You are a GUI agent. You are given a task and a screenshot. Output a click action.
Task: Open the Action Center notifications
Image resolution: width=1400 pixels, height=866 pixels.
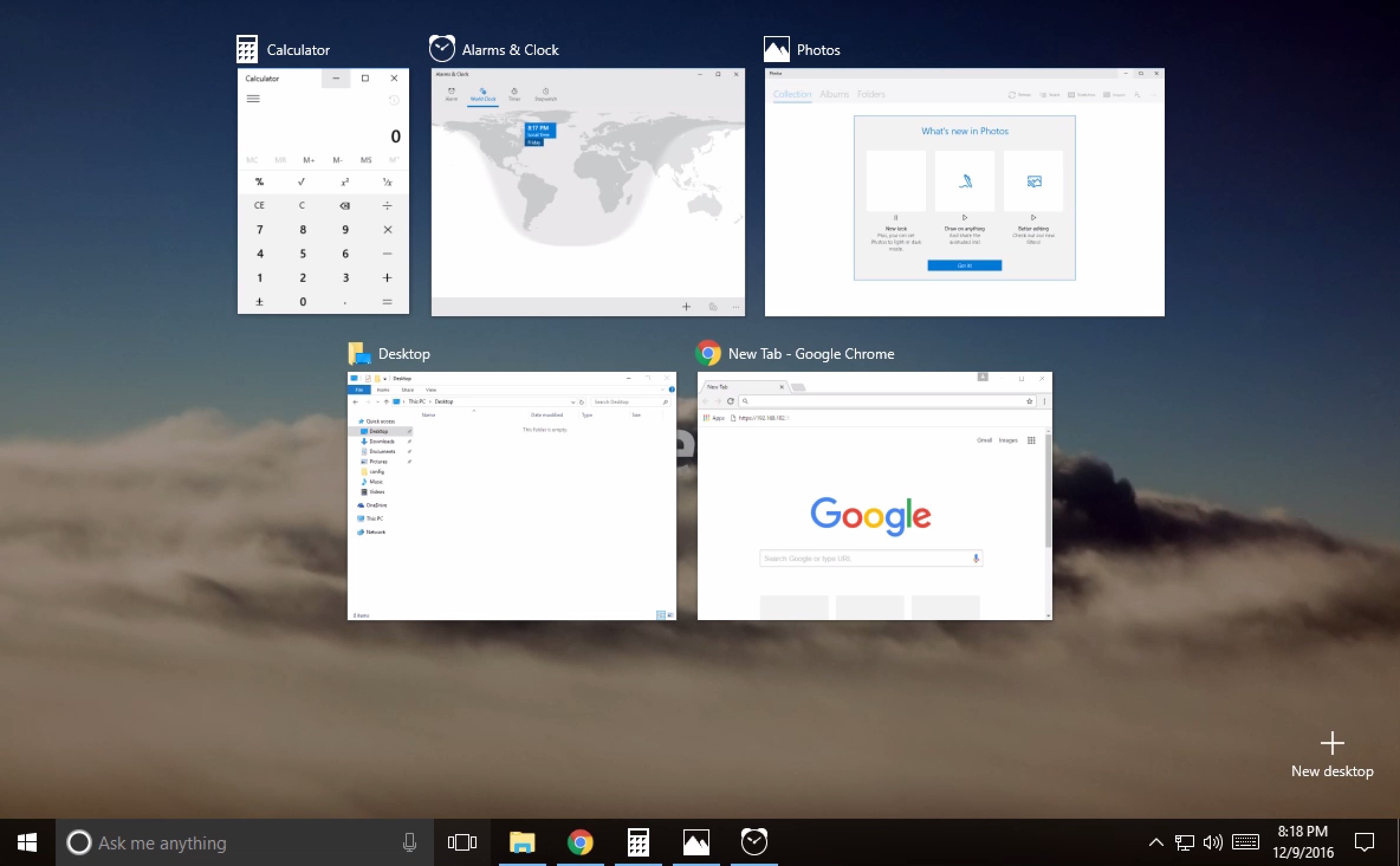coord(1364,842)
